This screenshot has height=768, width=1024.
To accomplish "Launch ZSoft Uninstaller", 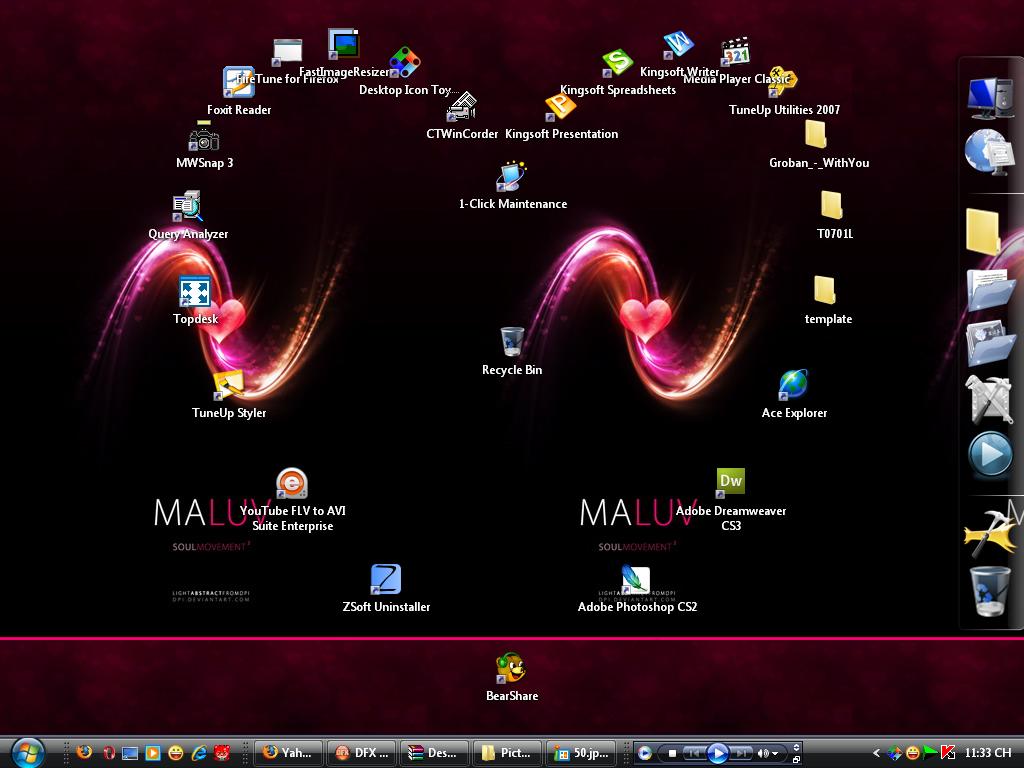I will coord(385,580).
